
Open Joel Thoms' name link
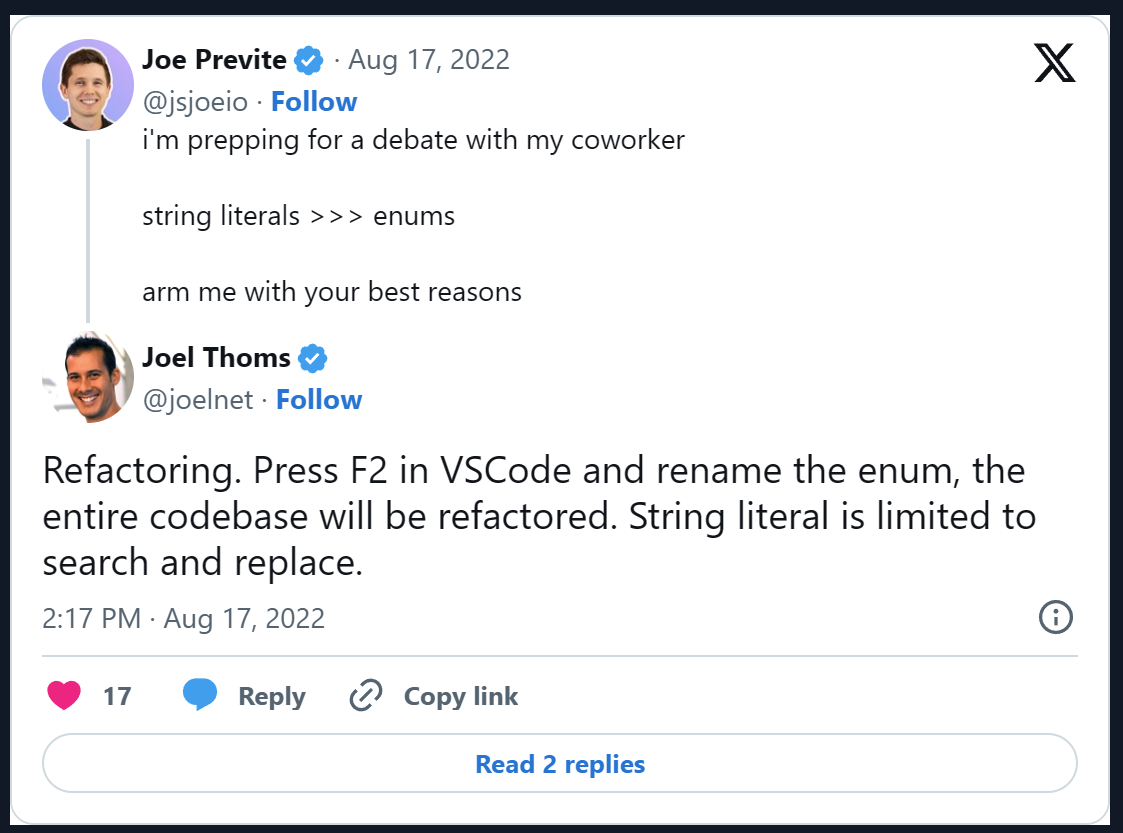(x=216, y=357)
